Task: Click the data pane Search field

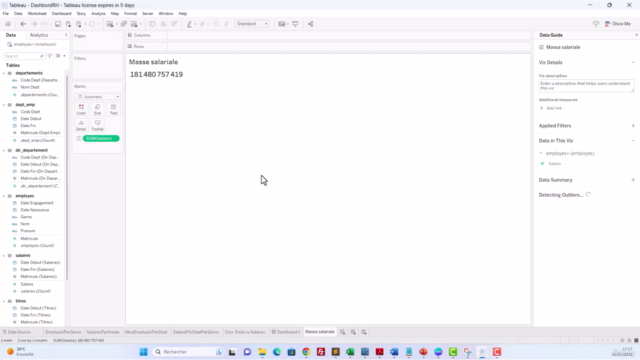Action: 24,56
